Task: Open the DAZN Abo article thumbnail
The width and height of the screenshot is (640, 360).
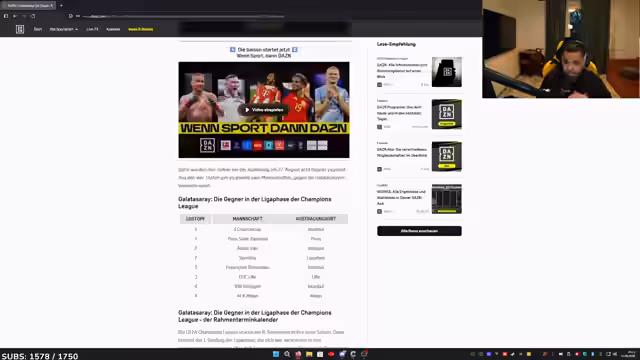Action: pos(447,157)
